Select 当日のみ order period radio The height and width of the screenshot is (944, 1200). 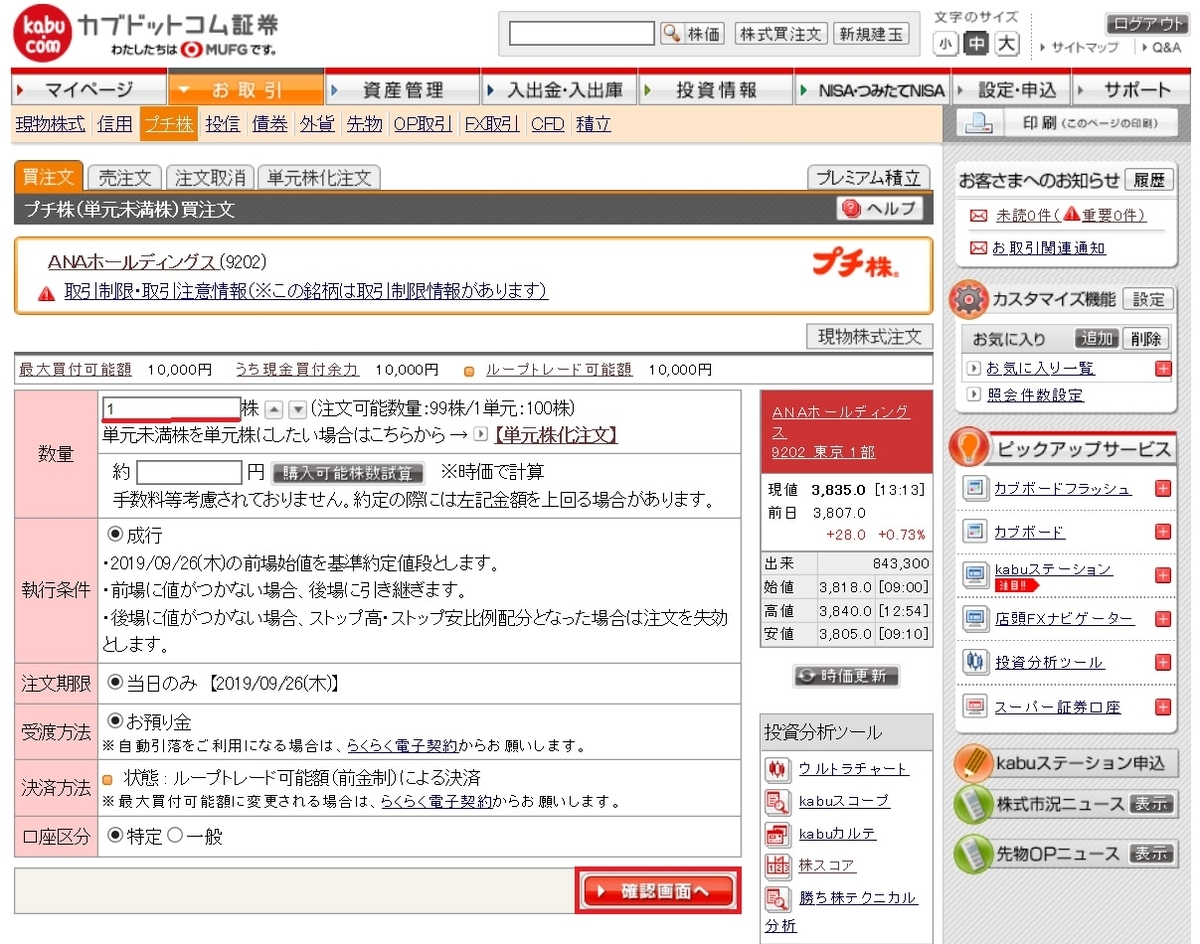[114, 682]
